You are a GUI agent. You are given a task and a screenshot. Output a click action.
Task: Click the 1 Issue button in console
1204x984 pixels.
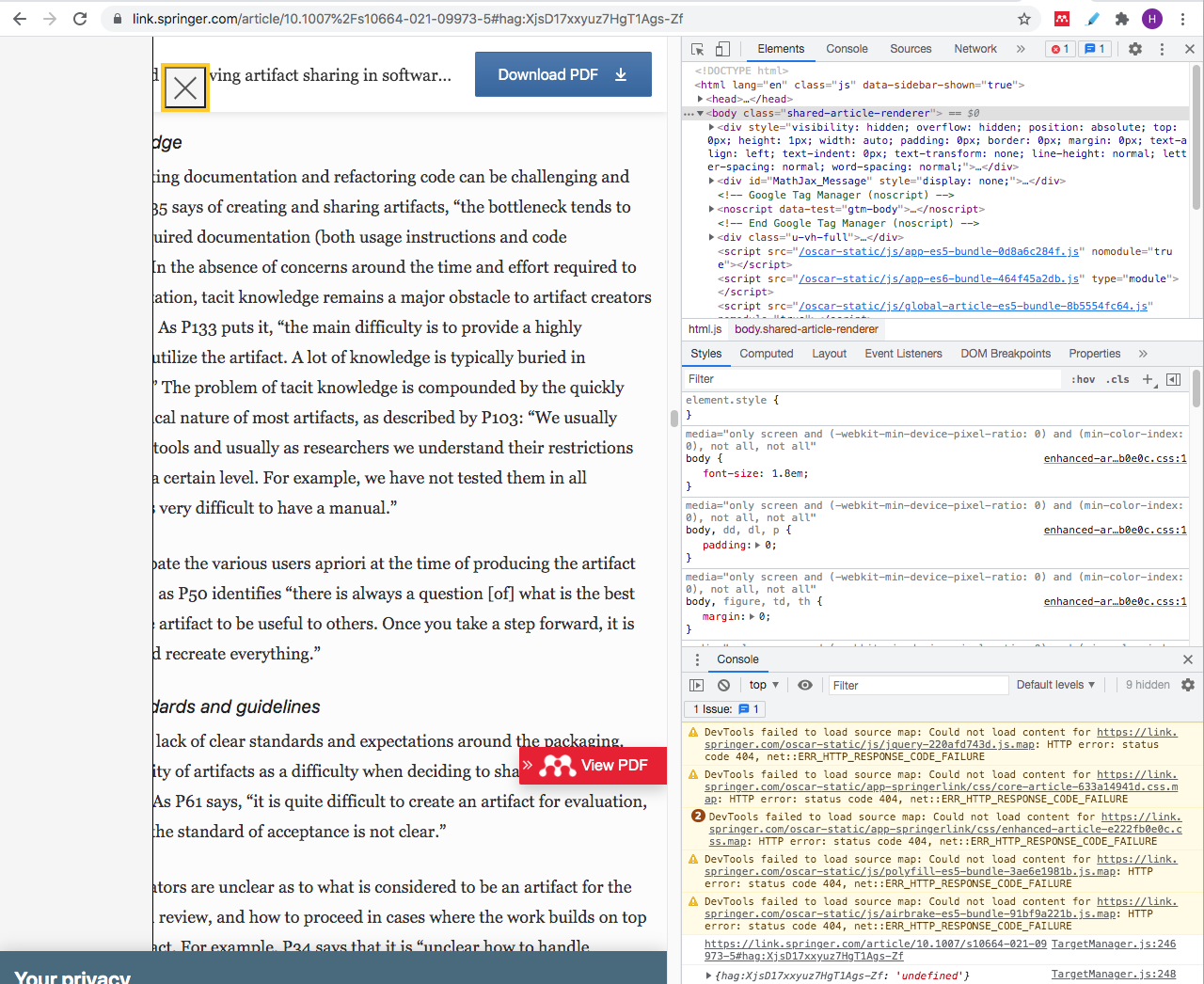725,709
